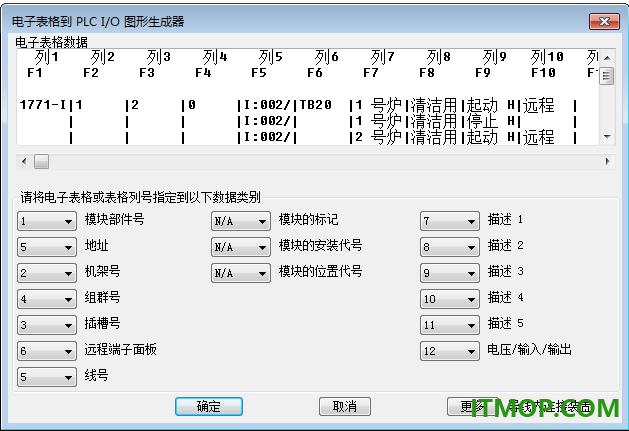
Task: Expand the 机架号 dropdown
Action: coord(47,273)
